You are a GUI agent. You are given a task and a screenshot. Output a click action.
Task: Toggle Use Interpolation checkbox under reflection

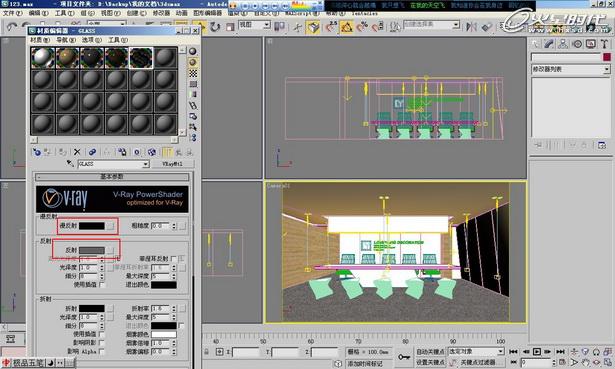point(102,285)
